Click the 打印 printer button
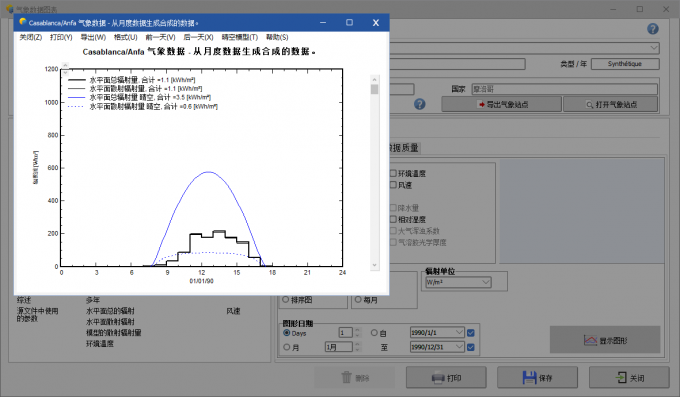The image size is (680, 397). (x=446, y=377)
